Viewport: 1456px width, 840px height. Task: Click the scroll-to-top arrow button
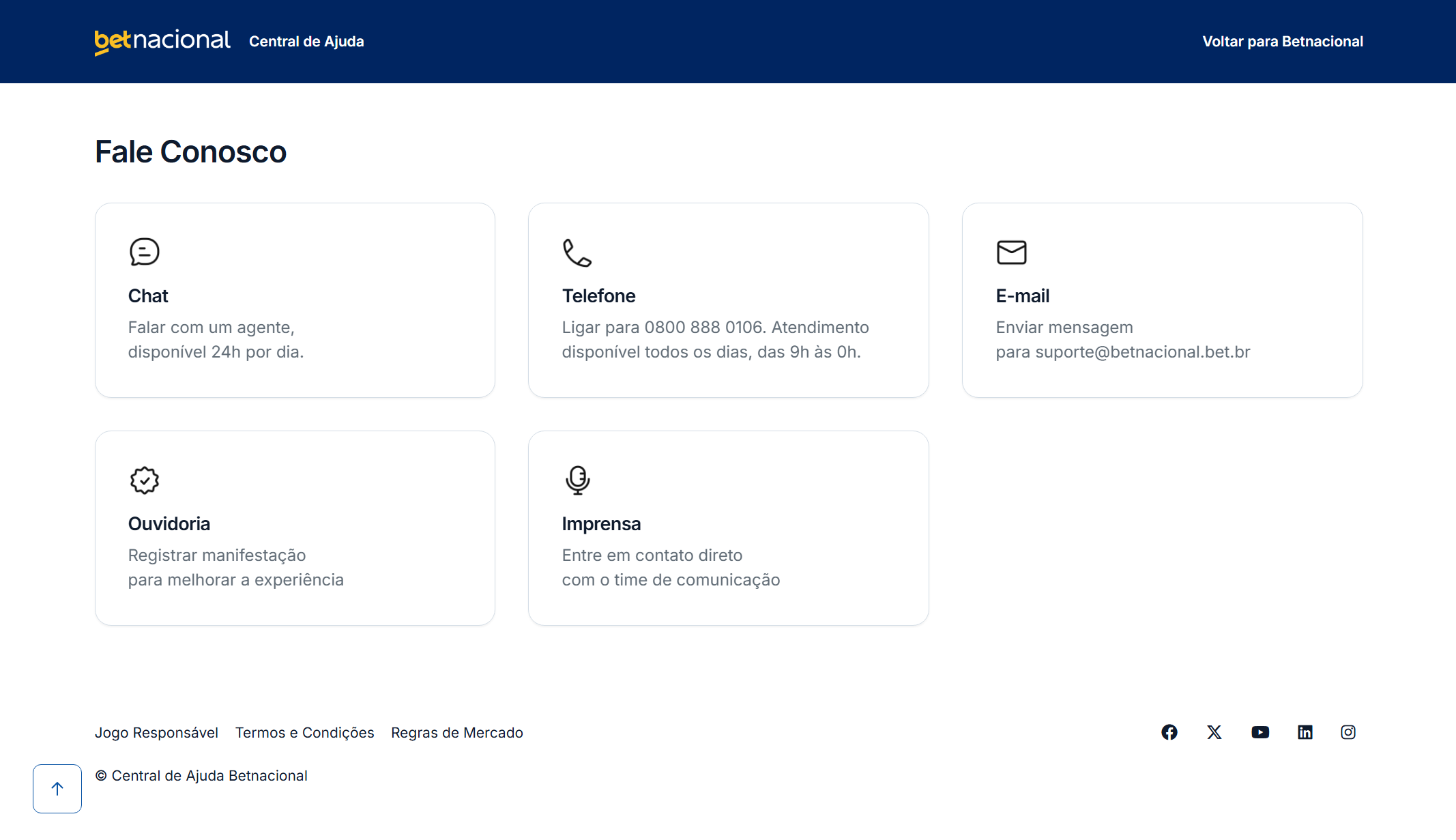click(x=57, y=788)
